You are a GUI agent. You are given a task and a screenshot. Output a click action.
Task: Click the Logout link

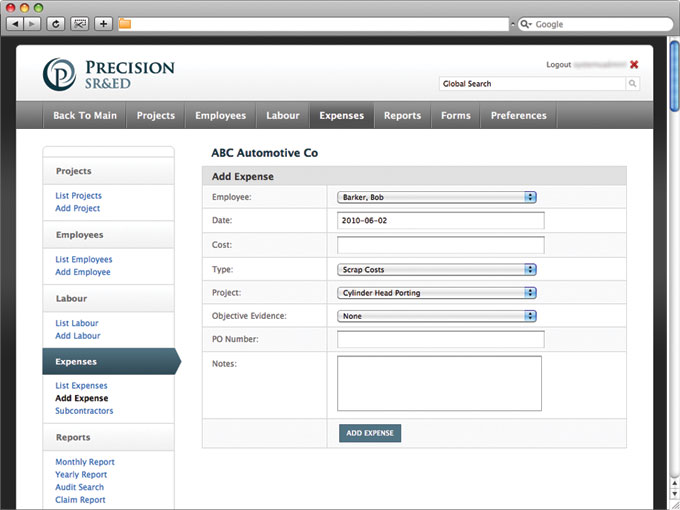pyautogui.click(x=559, y=65)
